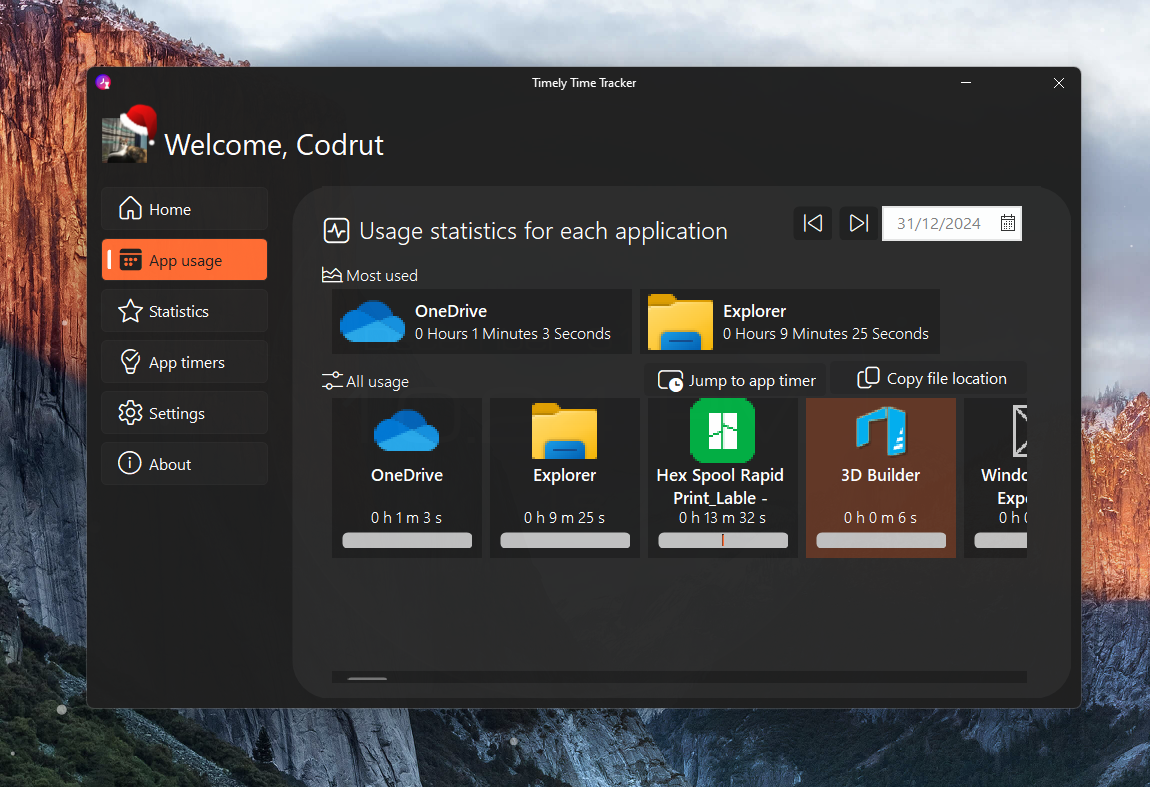This screenshot has width=1150, height=787.
Task: Click the App usage calendar icon
Action: (x=130, y=260)
